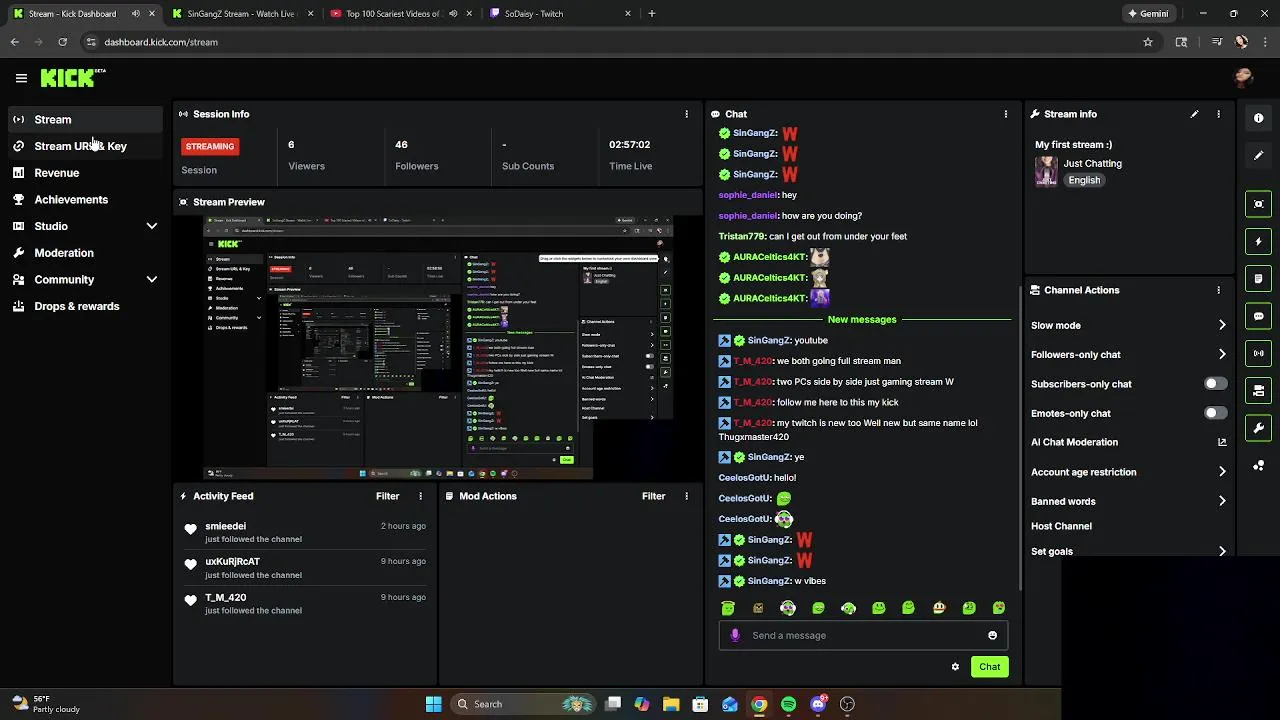Open Account age restriction options arrow
The height and width of the screenshot is (720, 1280).
[1222, 472]
